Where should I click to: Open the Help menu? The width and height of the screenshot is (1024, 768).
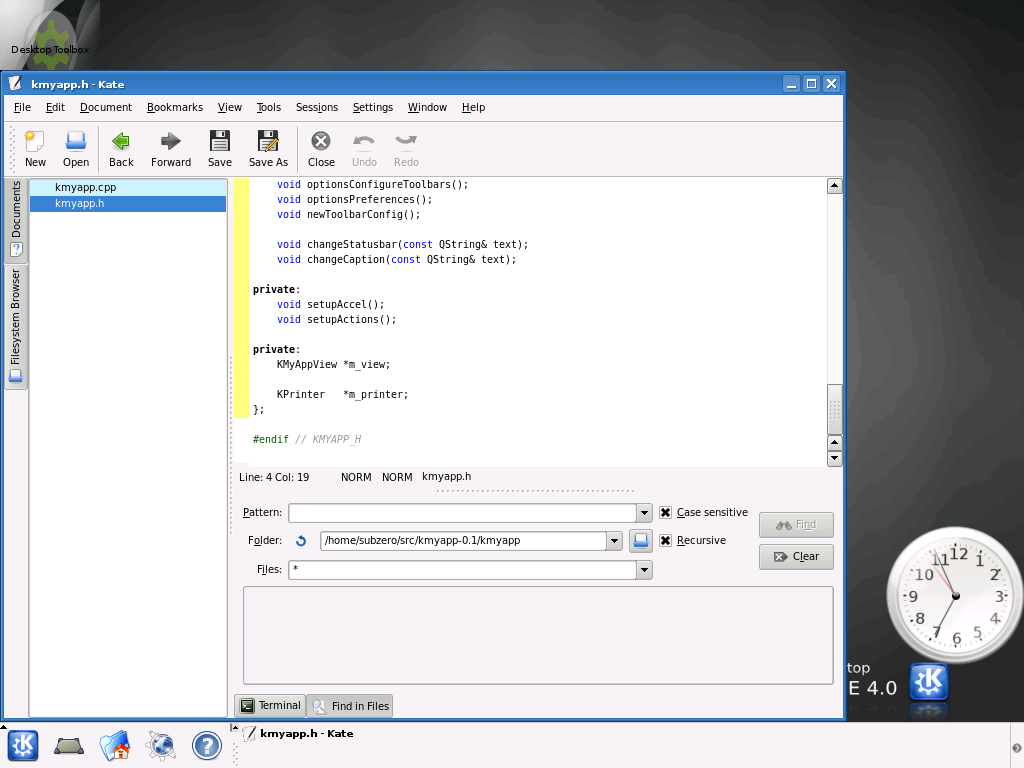coord(473,107)
